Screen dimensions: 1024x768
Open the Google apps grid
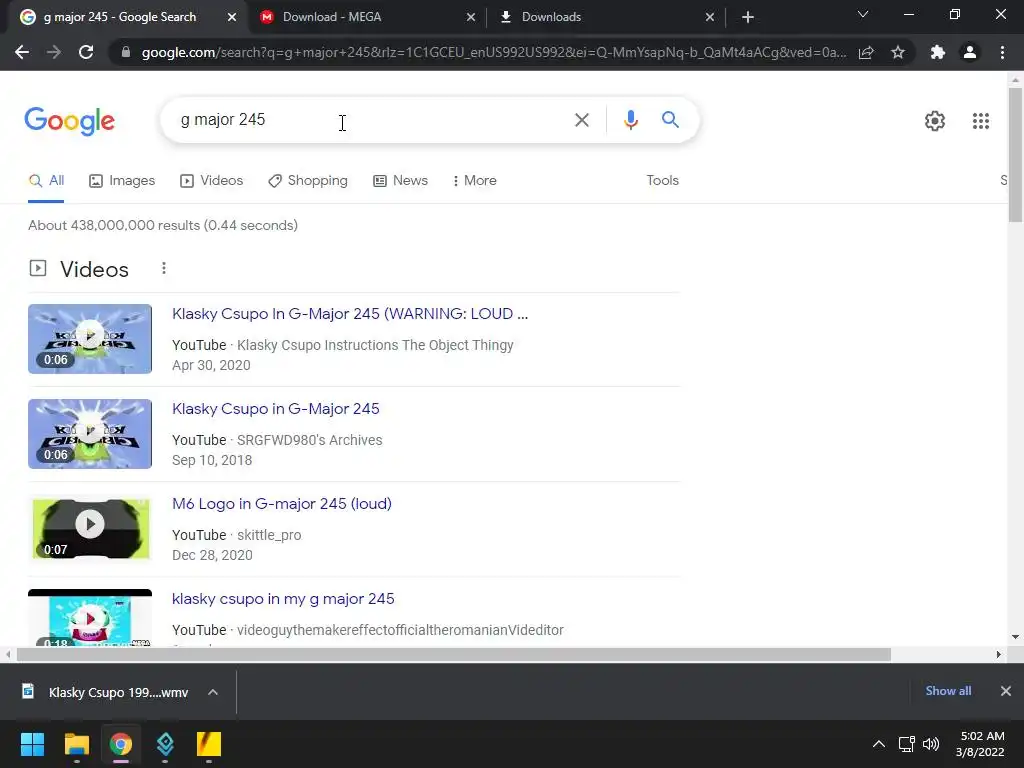pyautogui.click(x=980, y=121)
